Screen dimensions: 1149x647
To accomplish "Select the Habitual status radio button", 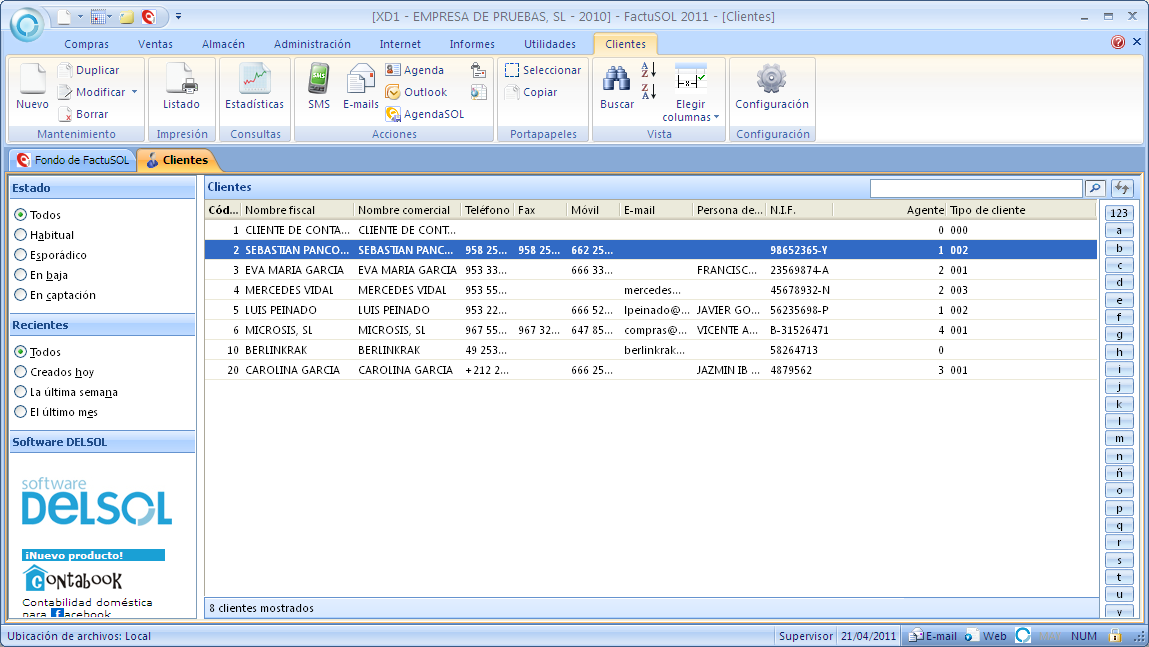I will click(x=21, y=235).
